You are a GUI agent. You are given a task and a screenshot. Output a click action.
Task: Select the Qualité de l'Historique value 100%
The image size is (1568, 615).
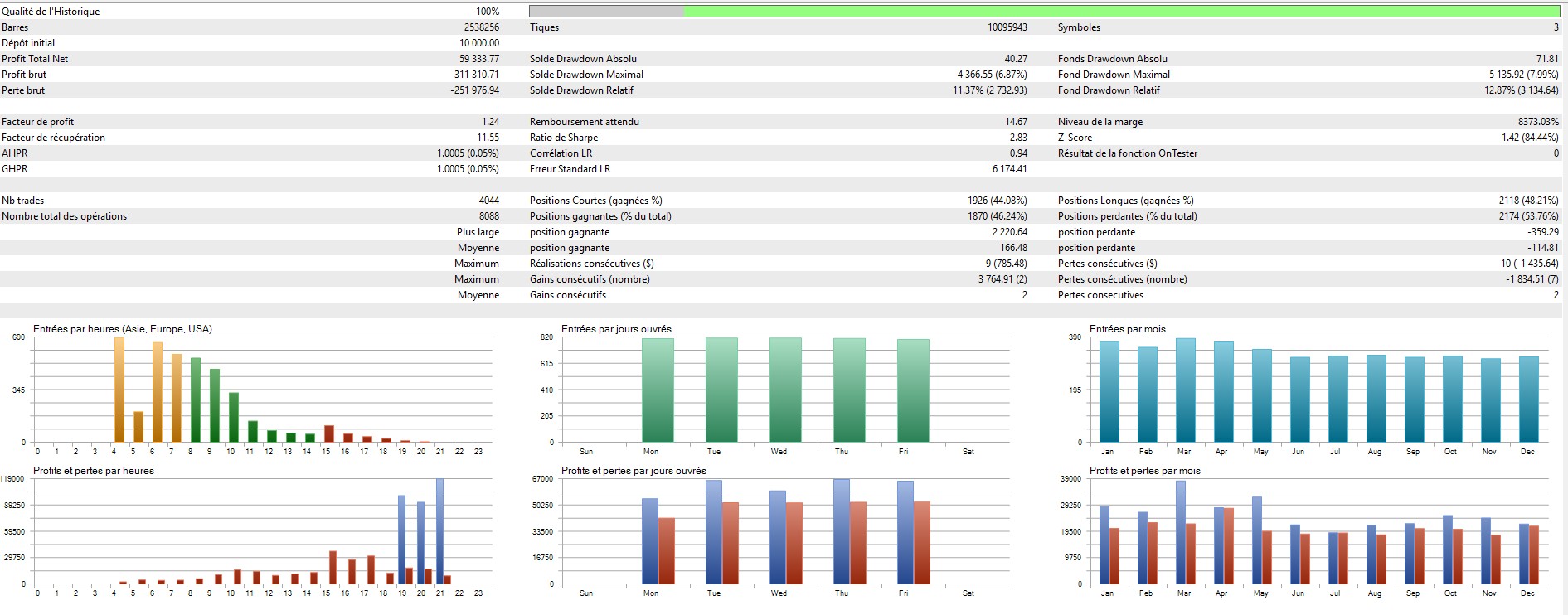pos(488,12)
